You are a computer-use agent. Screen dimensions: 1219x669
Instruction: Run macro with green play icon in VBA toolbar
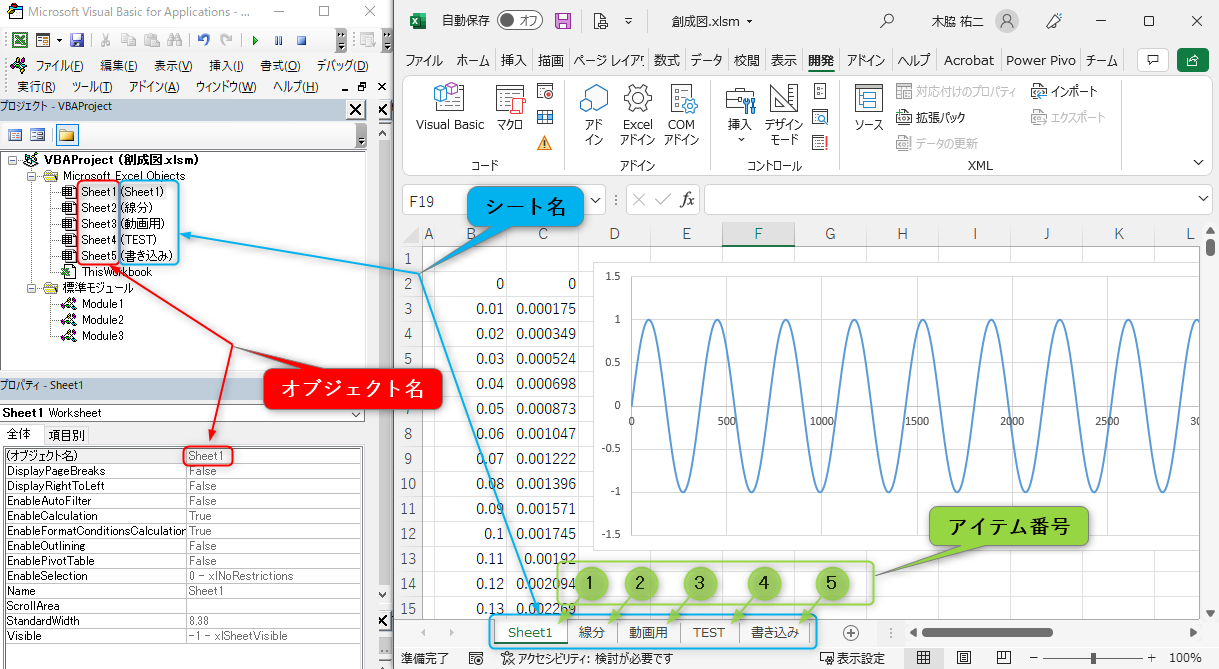(255, 40)
